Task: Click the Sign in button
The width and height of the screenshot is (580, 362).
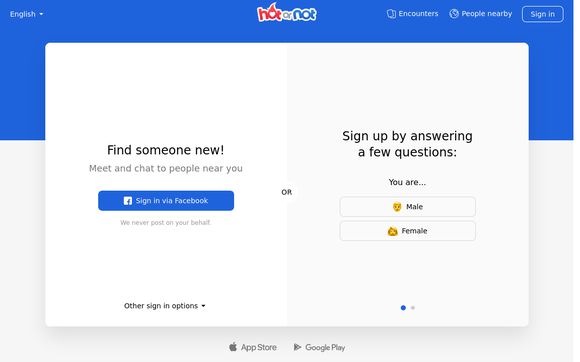Action: [x=543, y=14]
